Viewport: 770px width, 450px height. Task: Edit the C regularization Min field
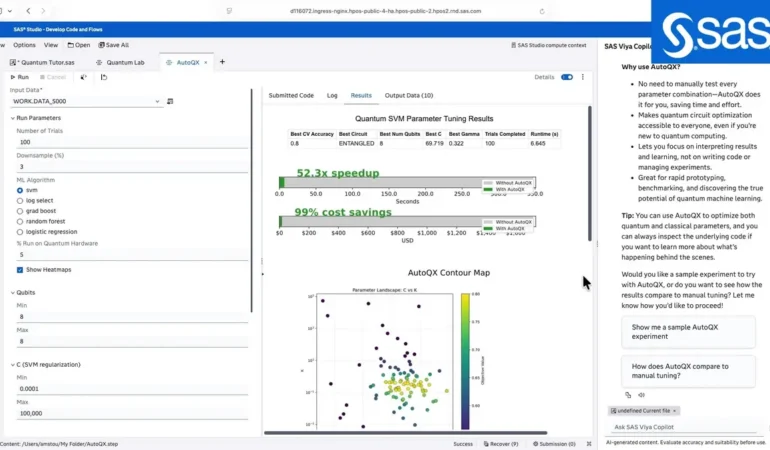pyautogui.click(x=132, y=389)
